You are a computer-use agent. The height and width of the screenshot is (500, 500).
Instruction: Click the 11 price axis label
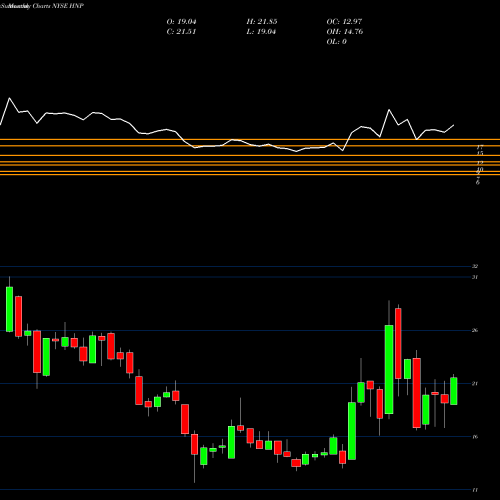(475, 490)
